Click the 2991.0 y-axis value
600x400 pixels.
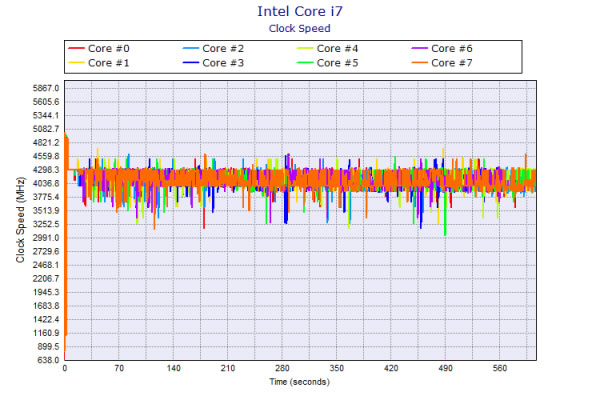[x=46, y=238]
